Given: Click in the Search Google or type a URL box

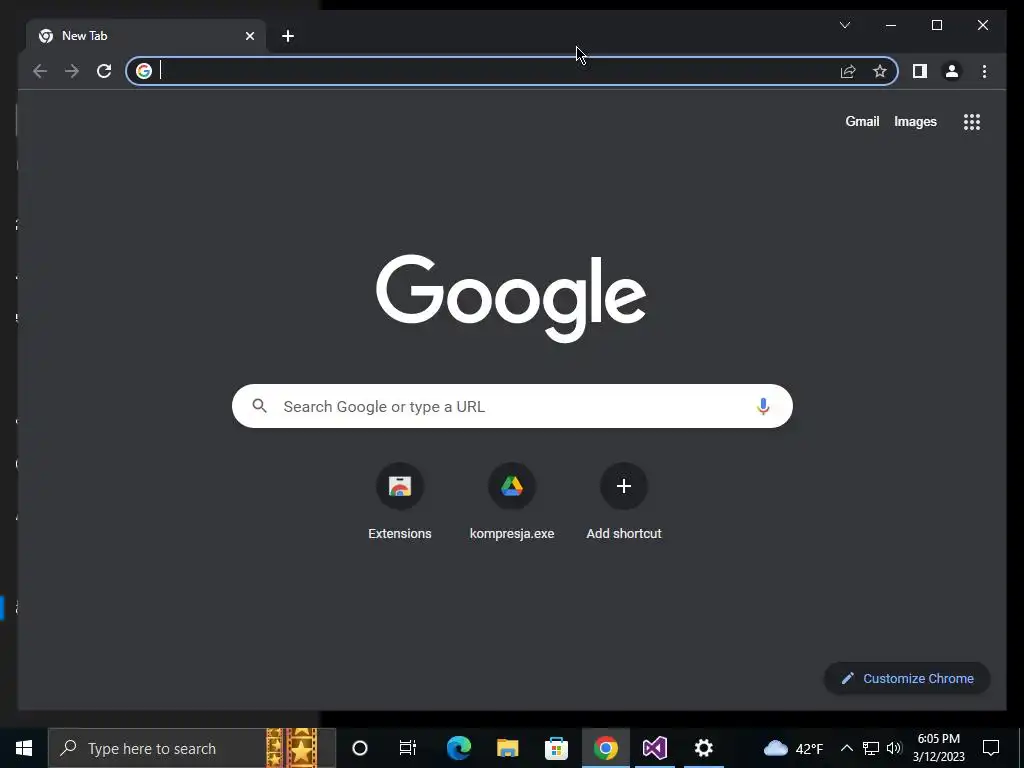Looking at the screenshot, I should pos(512,406).
